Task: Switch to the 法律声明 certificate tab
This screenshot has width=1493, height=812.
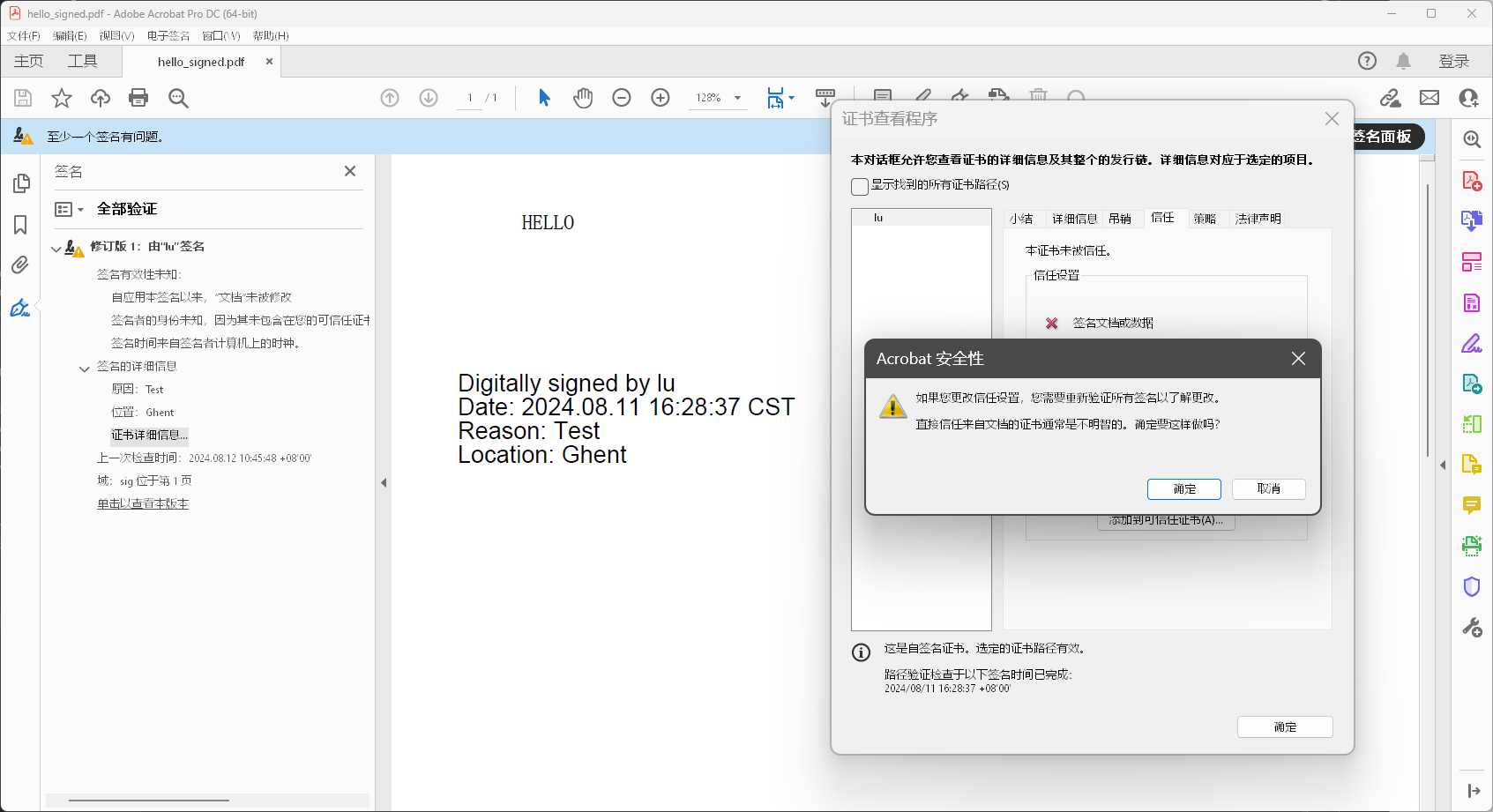Action: pos(1258,219)
